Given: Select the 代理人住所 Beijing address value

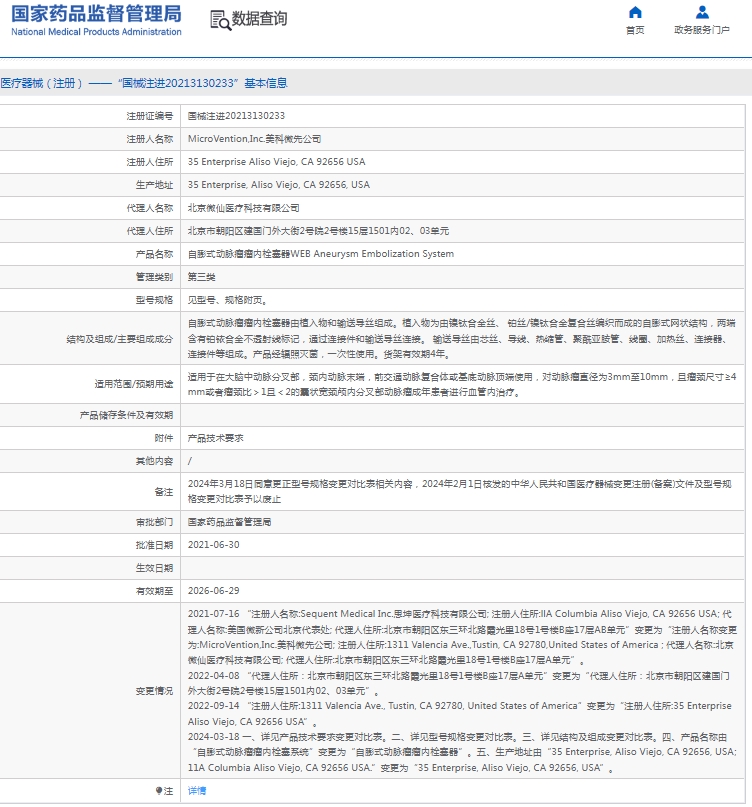Looking at the screenshot, I should [318, 231].
